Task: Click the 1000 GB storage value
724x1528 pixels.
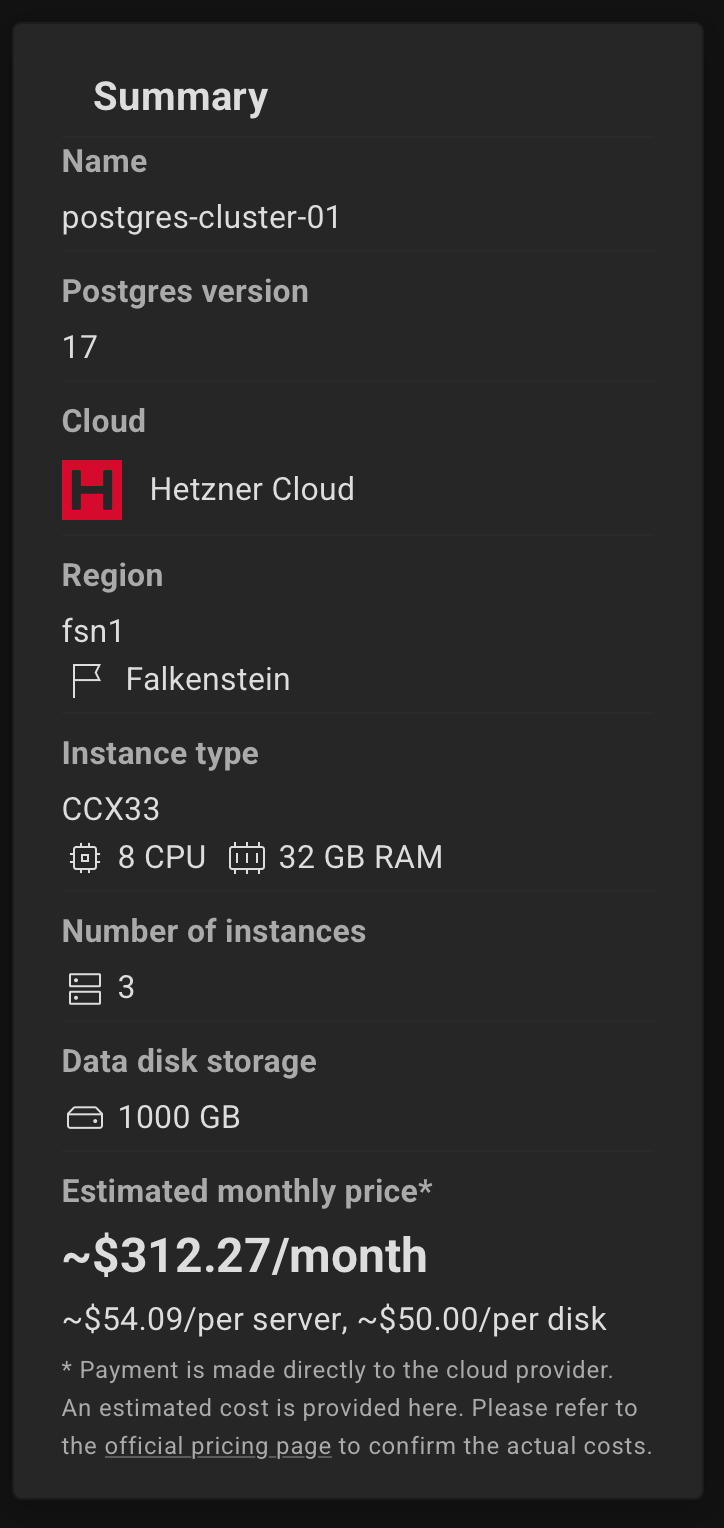Action: coord(180,1117)
